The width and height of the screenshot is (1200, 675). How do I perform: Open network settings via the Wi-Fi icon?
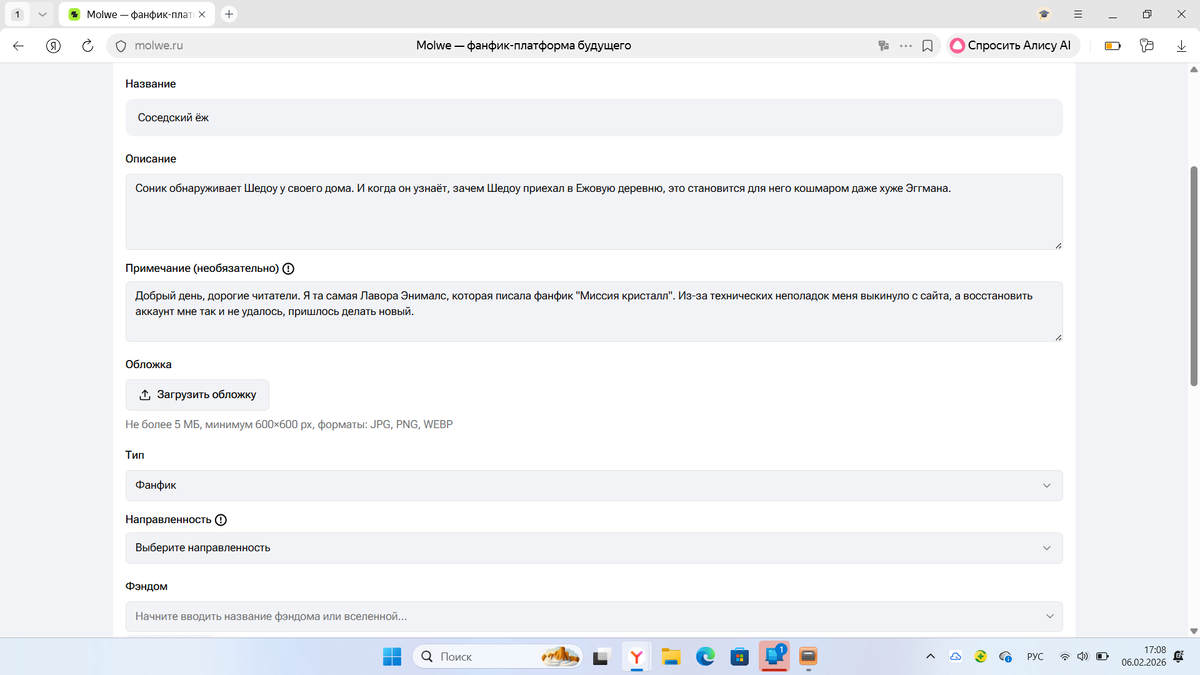(1065, 656)
